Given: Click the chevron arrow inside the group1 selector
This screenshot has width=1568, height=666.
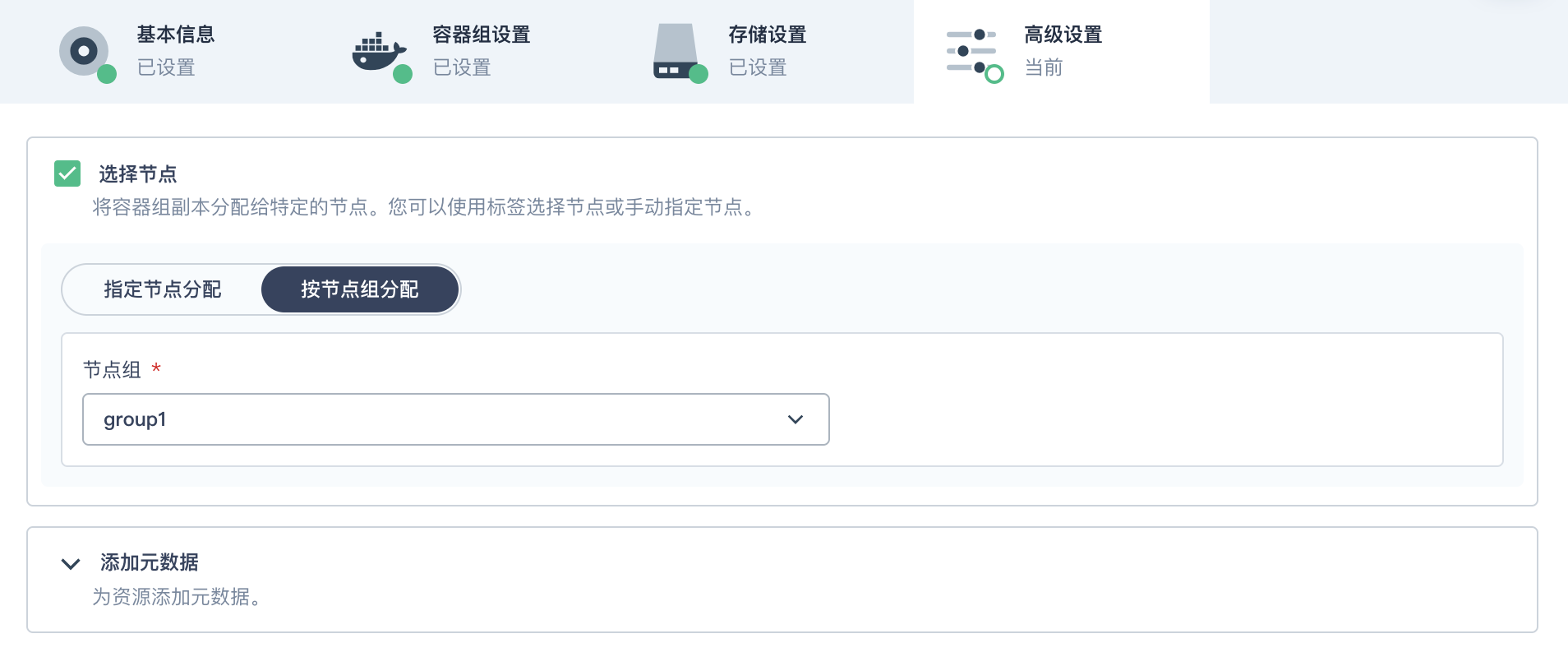Looking at the screenshot, I should tap(795, 419).
